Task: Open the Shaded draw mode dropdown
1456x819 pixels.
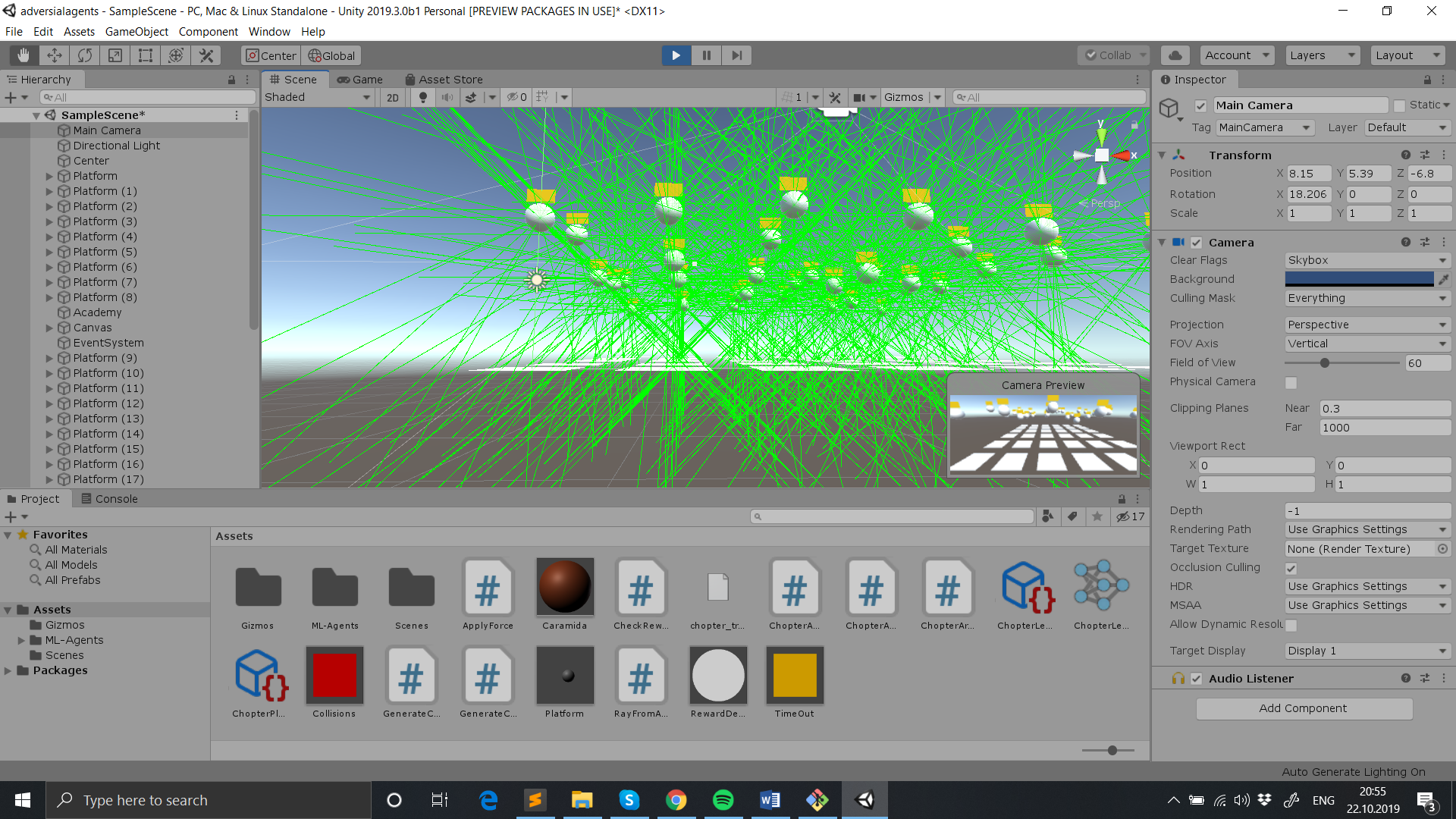Action: pos(317,97)
